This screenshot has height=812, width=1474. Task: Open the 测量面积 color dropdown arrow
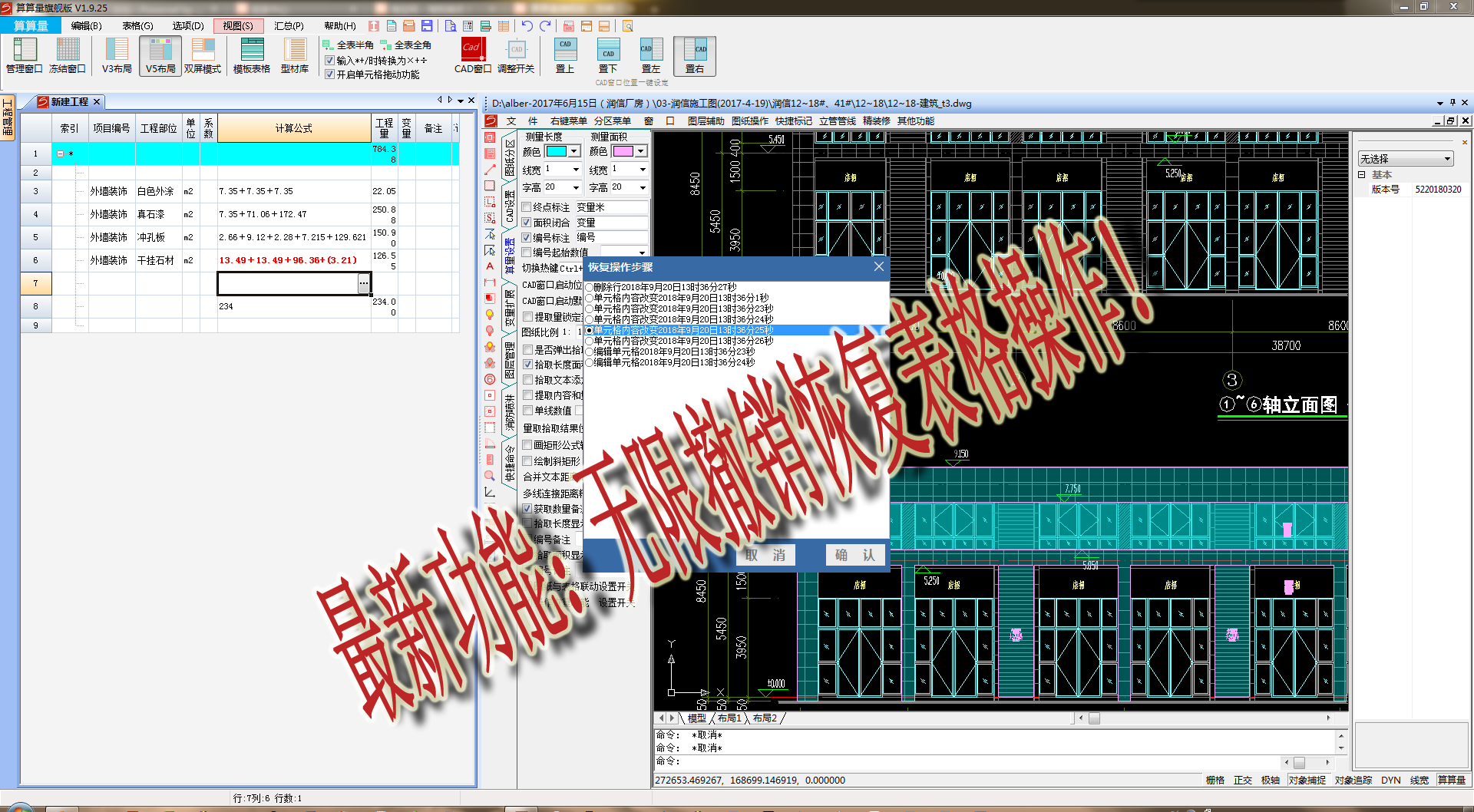[x=641, y=151]
